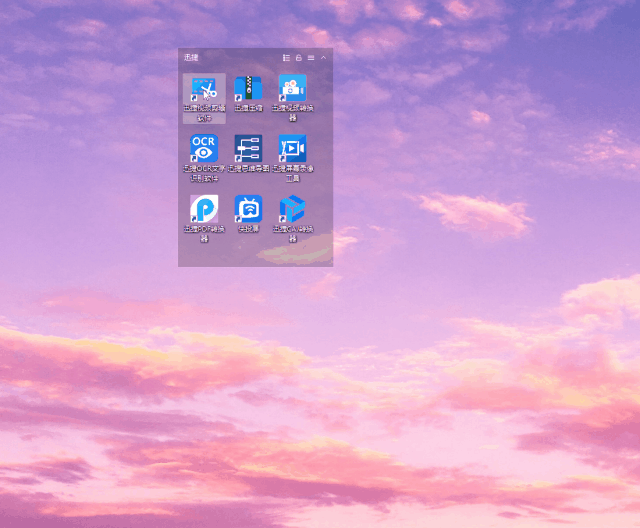Click the 迅捷PDF转换器 text label
This screenshot has height=528, width=640.
pyautogui.click(x=204, y=233)
